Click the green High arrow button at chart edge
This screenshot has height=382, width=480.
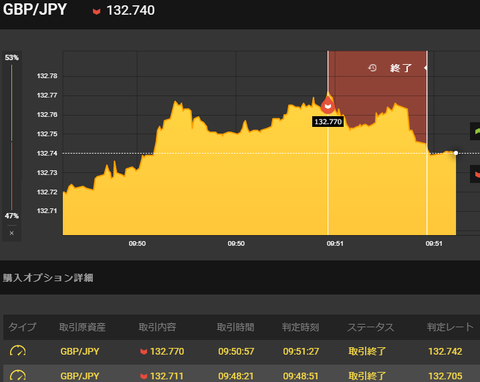[475, 131]
